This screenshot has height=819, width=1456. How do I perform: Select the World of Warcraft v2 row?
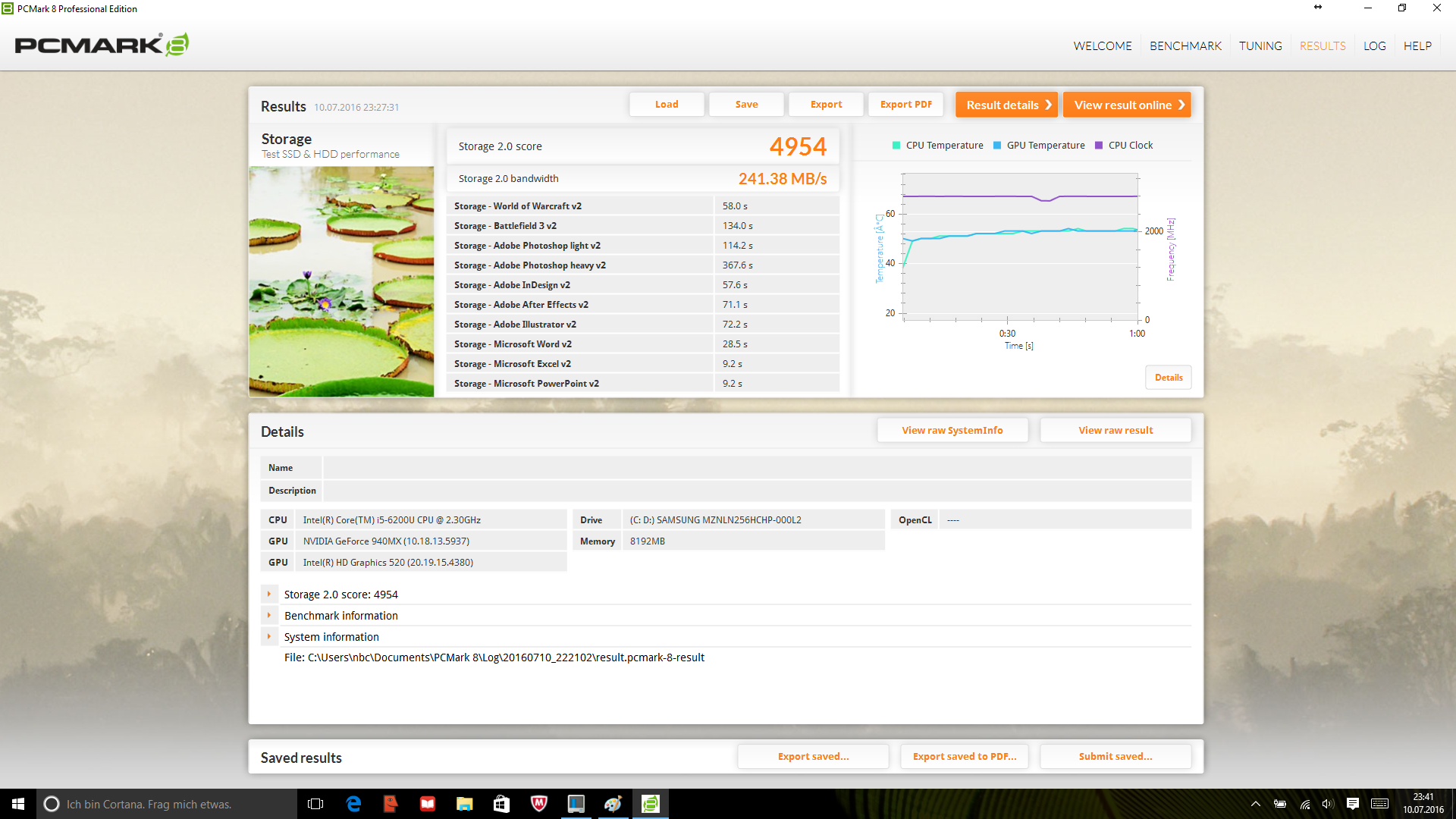[643, 206]
